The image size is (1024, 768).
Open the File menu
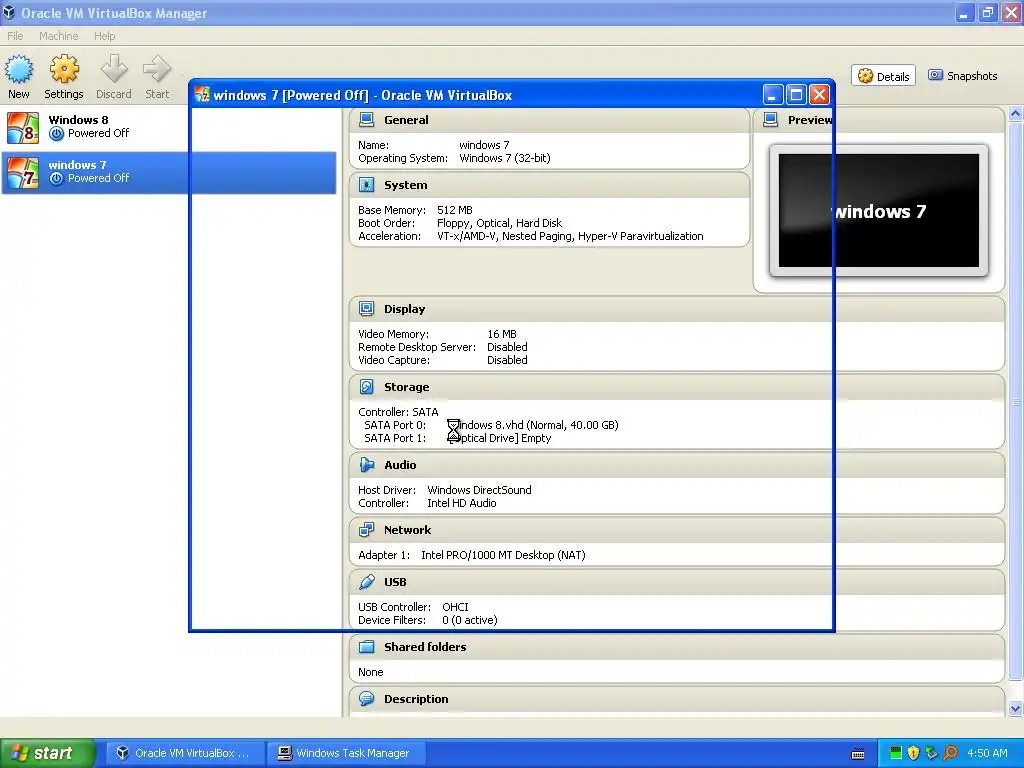(15, 36)
